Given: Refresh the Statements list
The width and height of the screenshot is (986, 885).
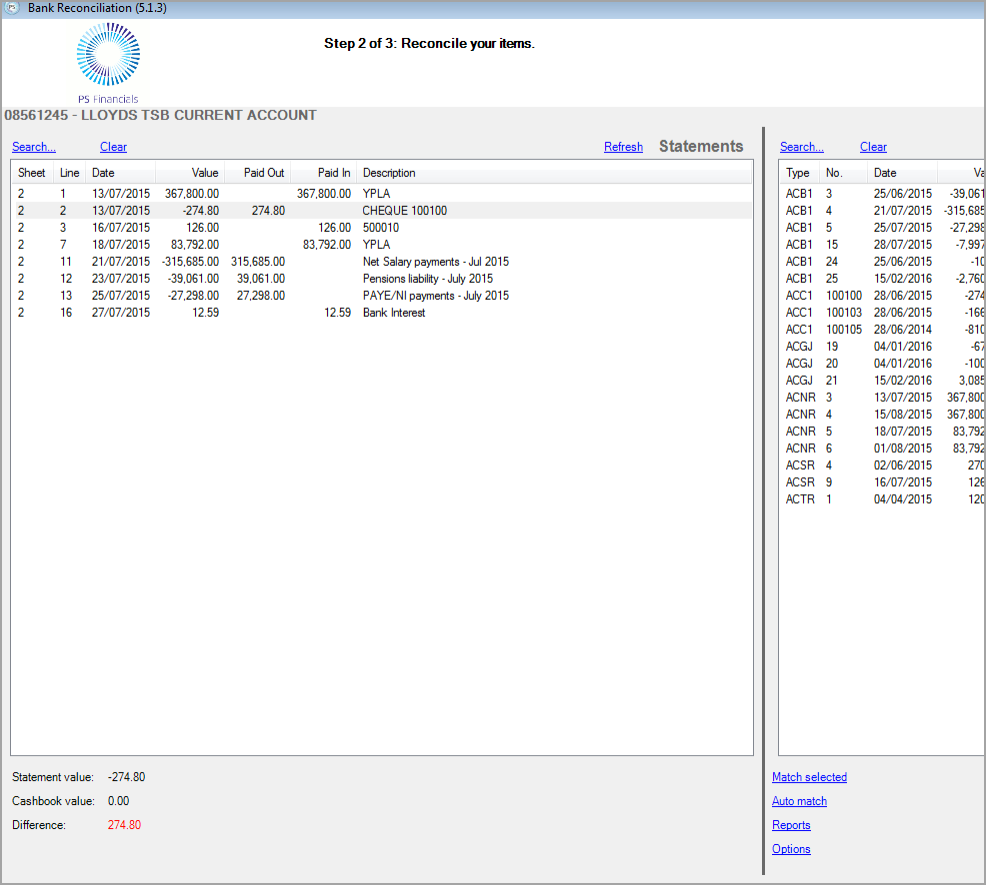Looking at the screenshot, I should 623,147.
